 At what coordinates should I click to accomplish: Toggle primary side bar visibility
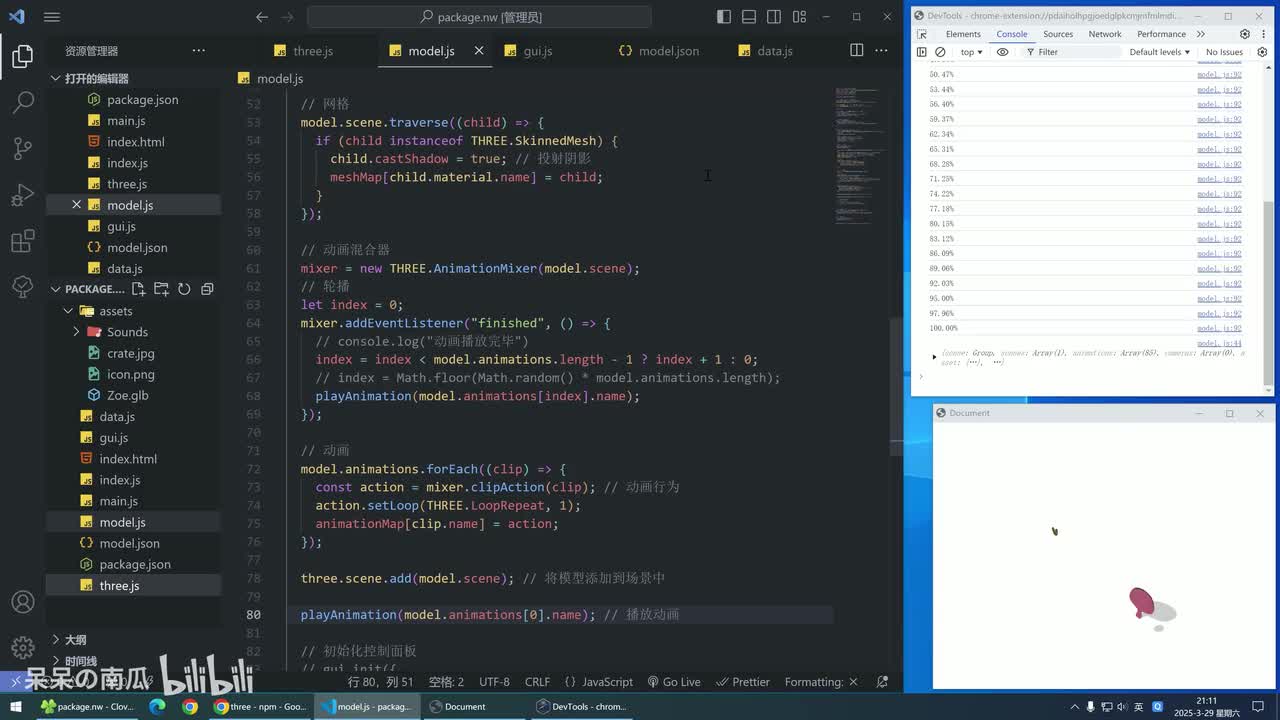[x=724, y=17]
